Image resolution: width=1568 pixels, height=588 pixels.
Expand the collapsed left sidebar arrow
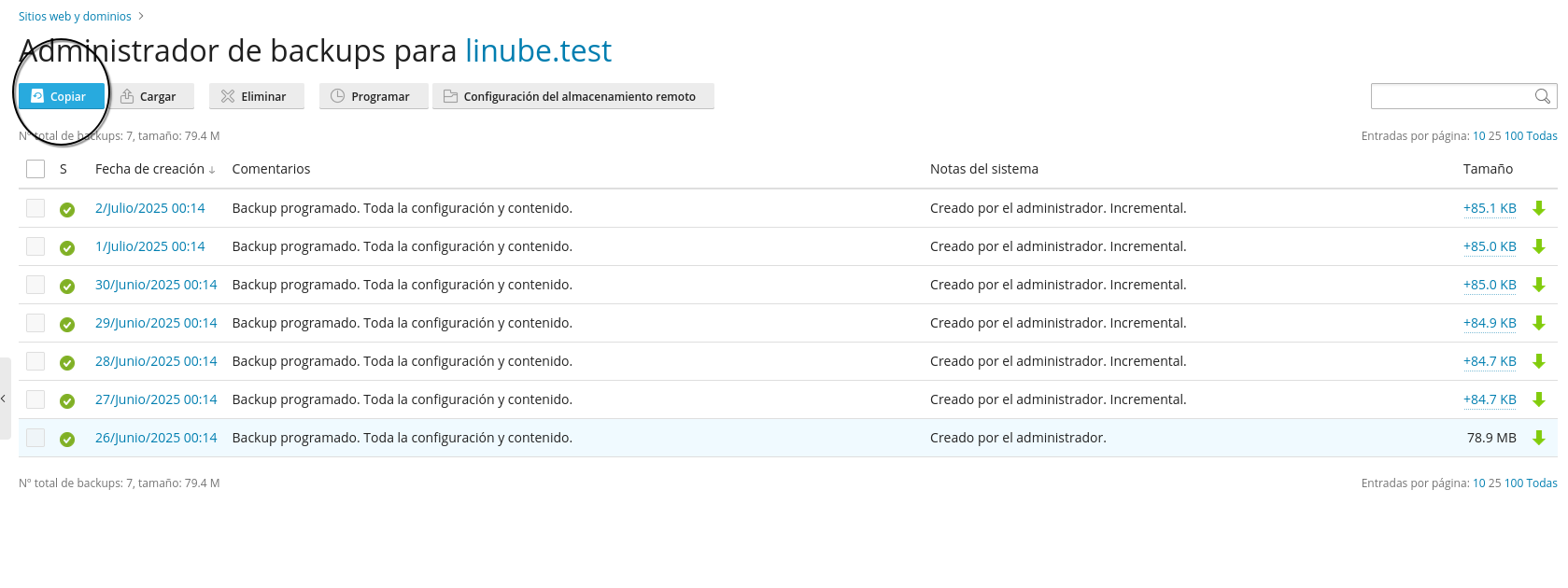(5, 399)
